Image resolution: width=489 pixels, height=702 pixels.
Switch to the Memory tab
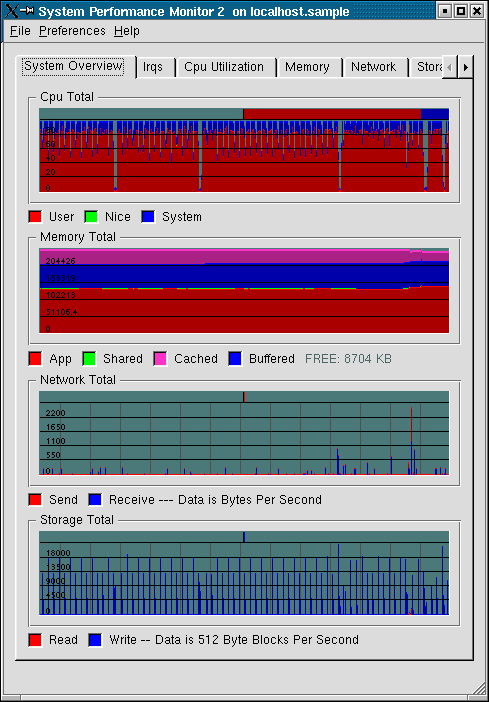309,68
